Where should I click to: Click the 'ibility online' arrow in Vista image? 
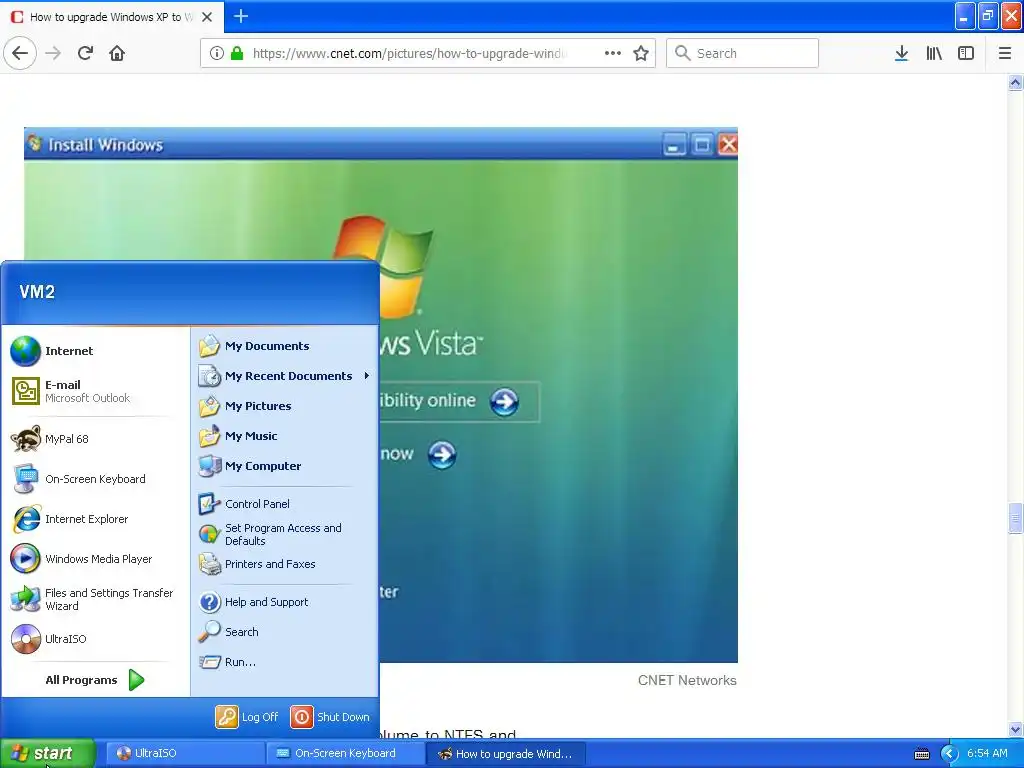pyautogui.click(x=504, y=402)
